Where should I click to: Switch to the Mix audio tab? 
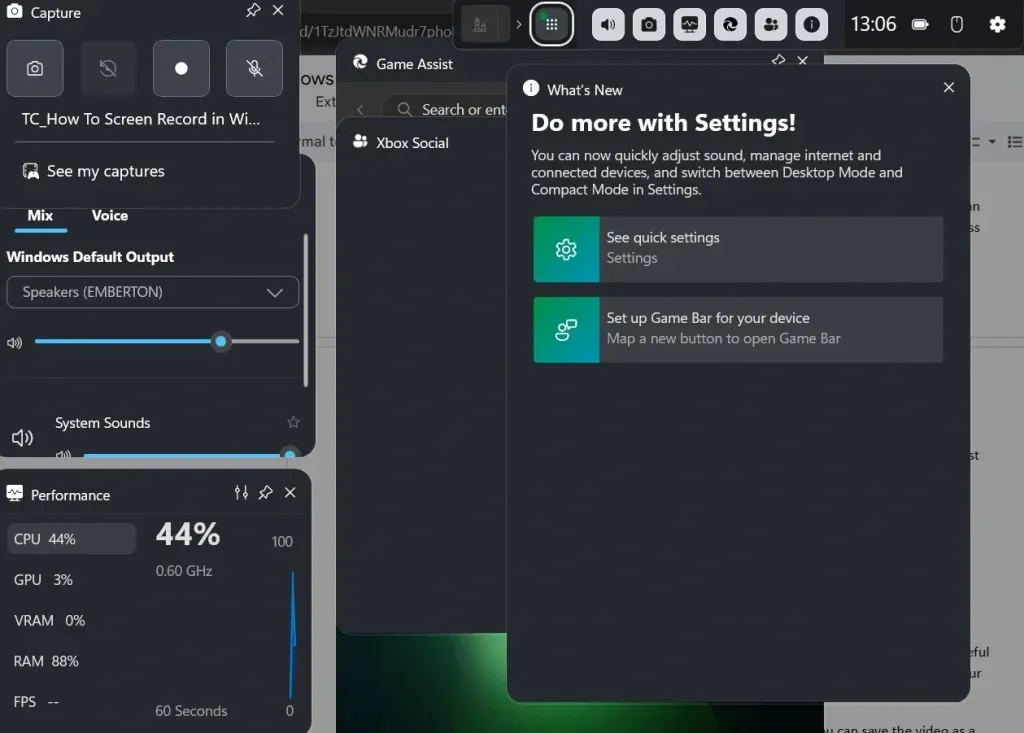pos(40,215)
